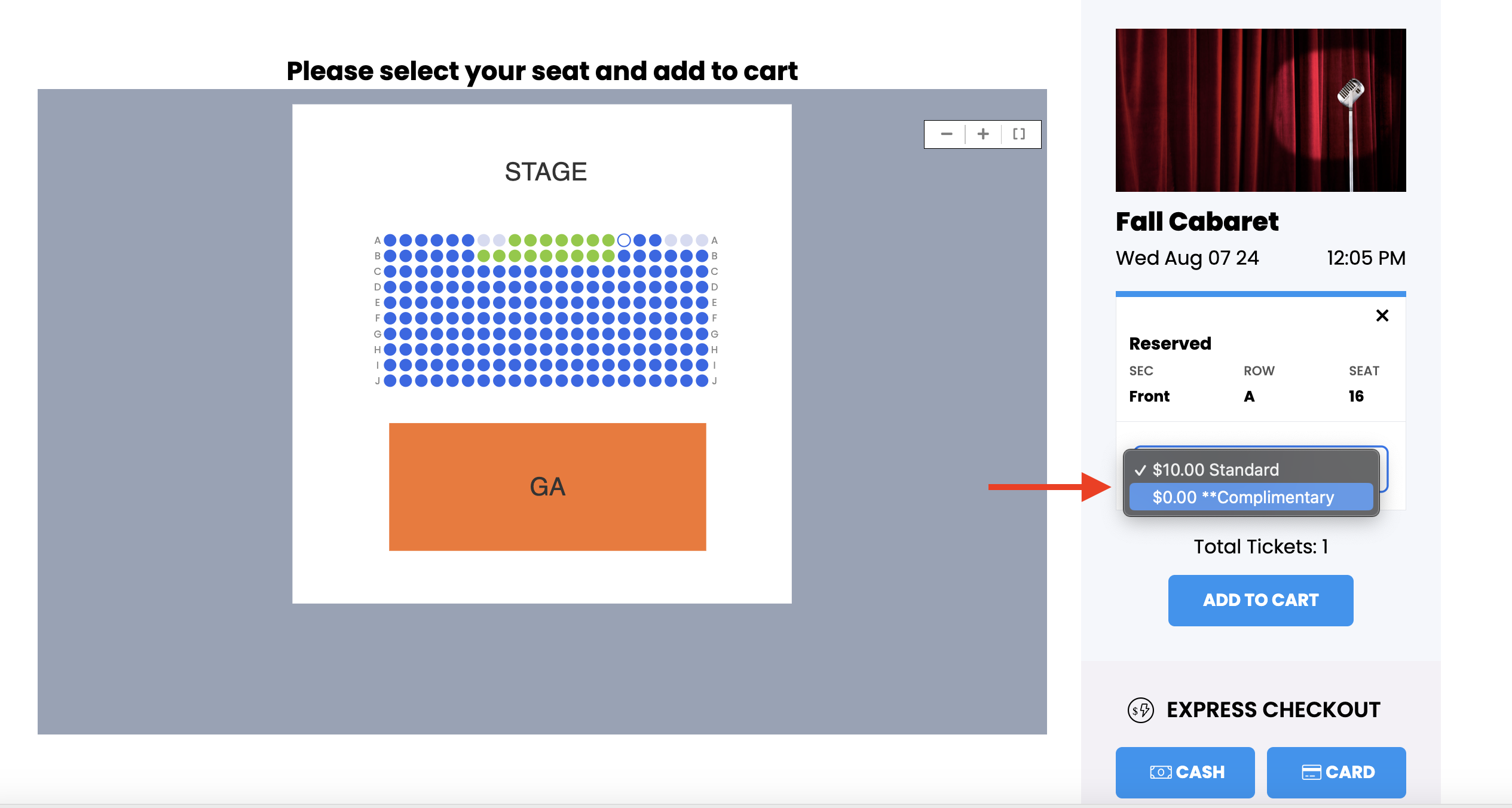Click the cash icon in CASH button

pos(1161,773)
